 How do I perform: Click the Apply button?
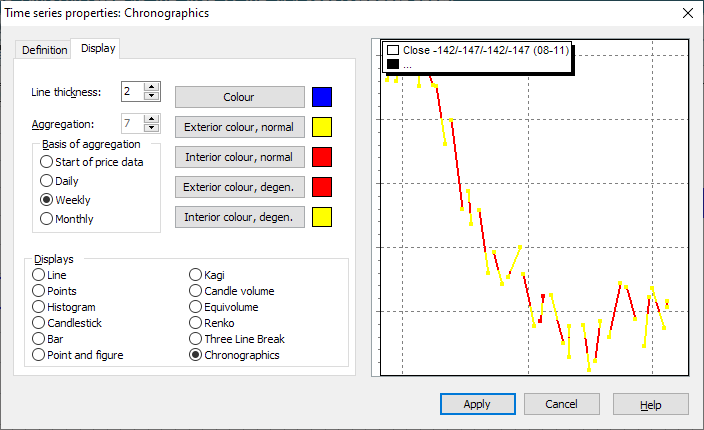point(477,404)
